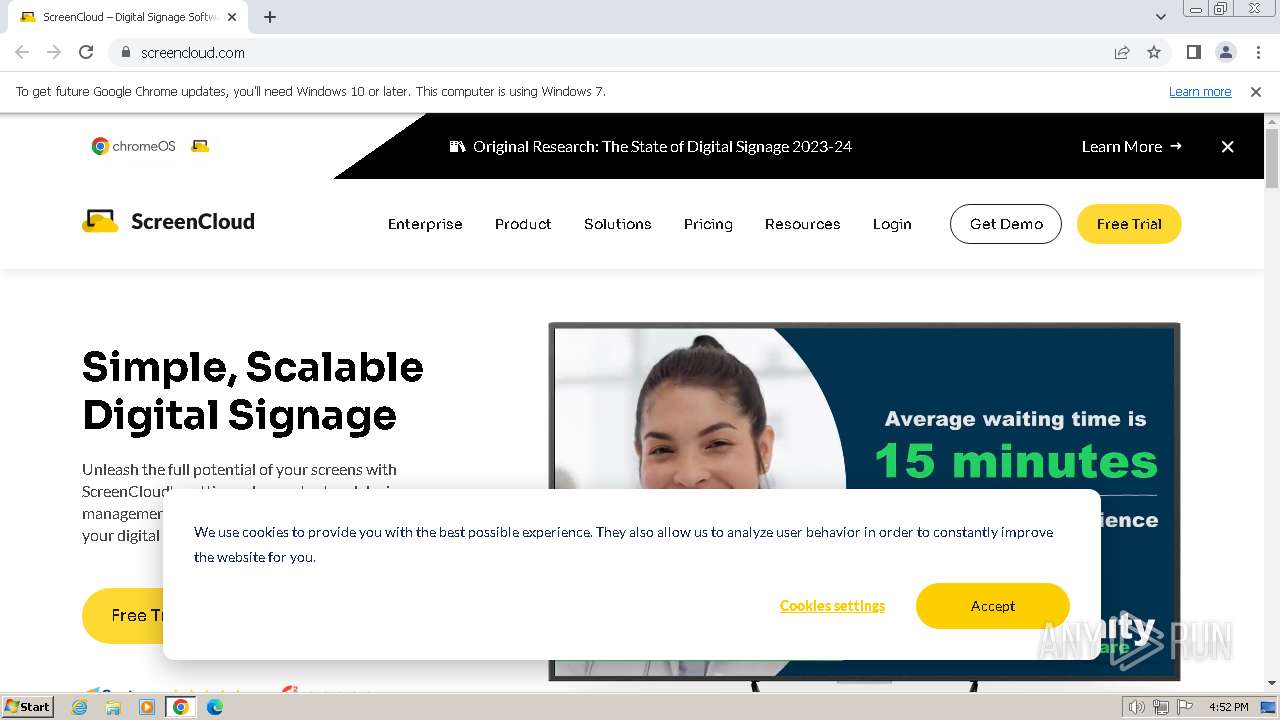Close the ScreenCloud tab

[x=232, y=17]
